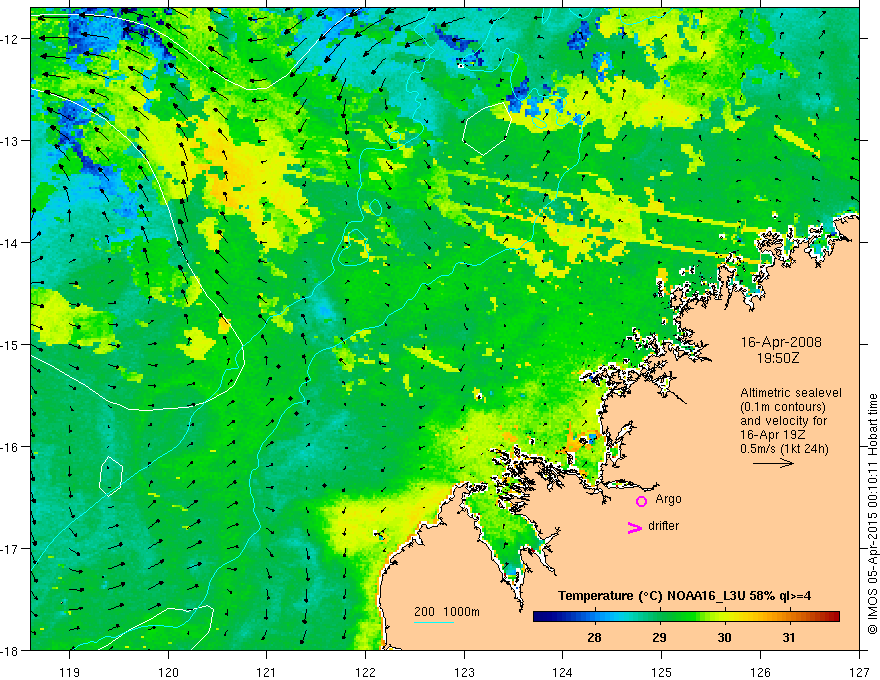This screenshot has height=680, width=880.
Task: Click the longitude axis label 121
Action: pos(267,672)
